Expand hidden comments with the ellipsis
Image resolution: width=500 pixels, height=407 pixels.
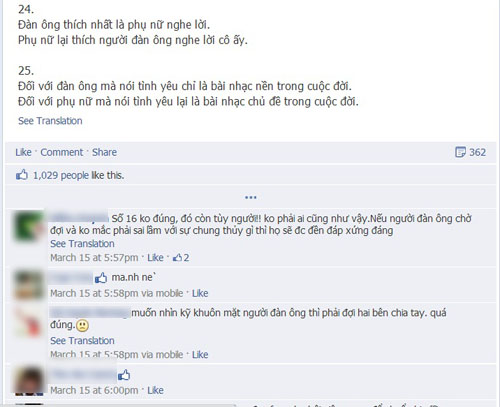coord(251,197)
